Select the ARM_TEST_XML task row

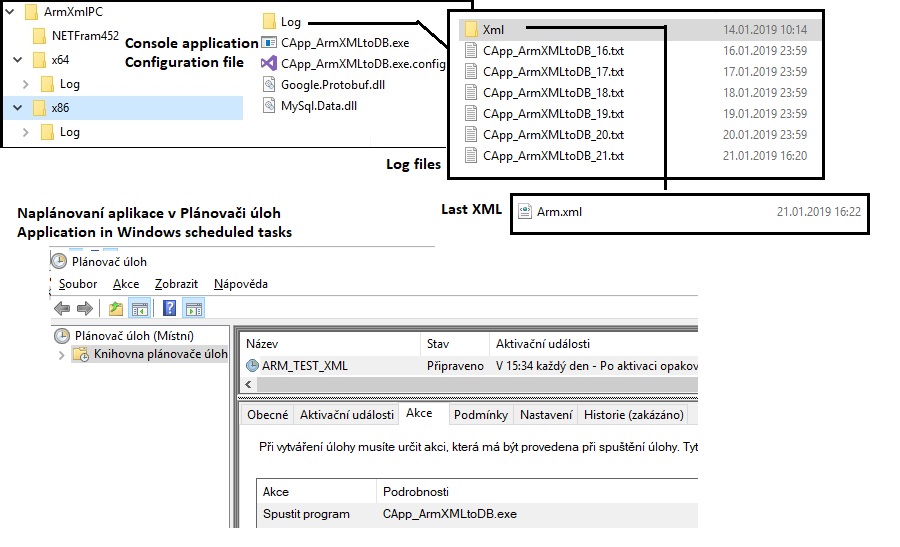tap(304, 366)
